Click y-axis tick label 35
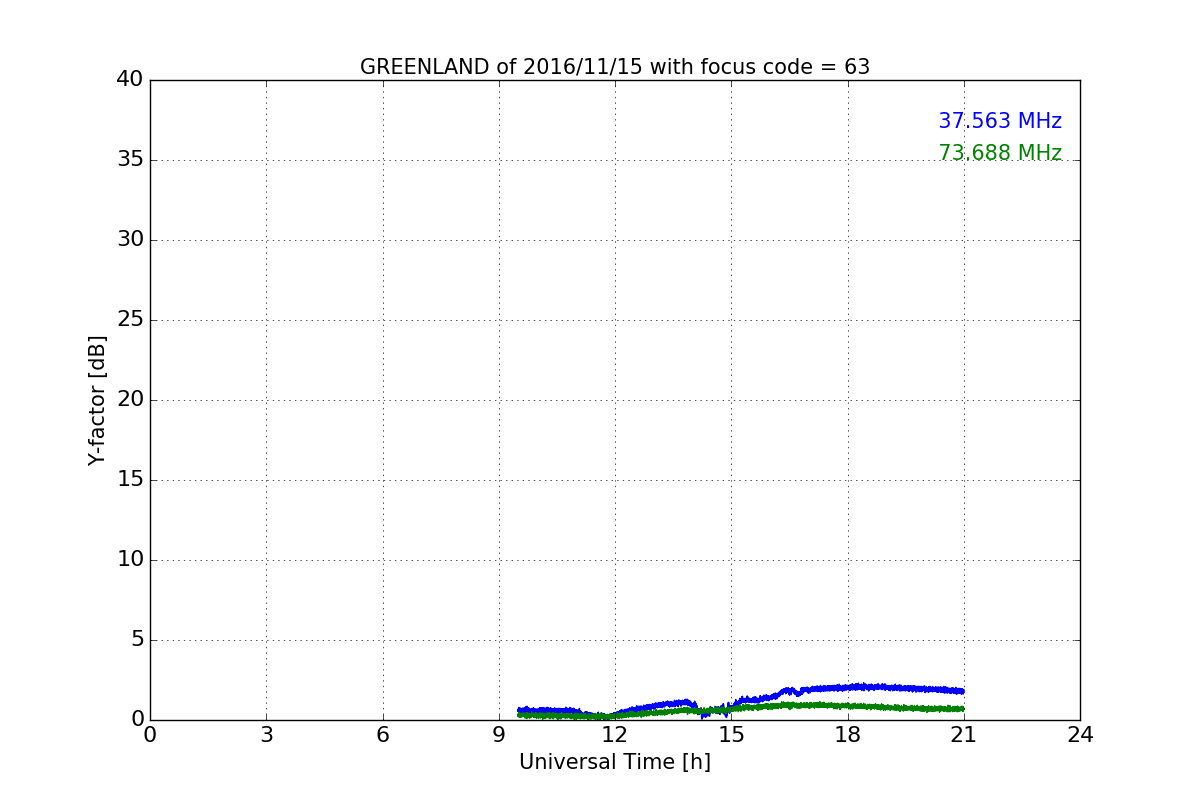 pos(130,160)
